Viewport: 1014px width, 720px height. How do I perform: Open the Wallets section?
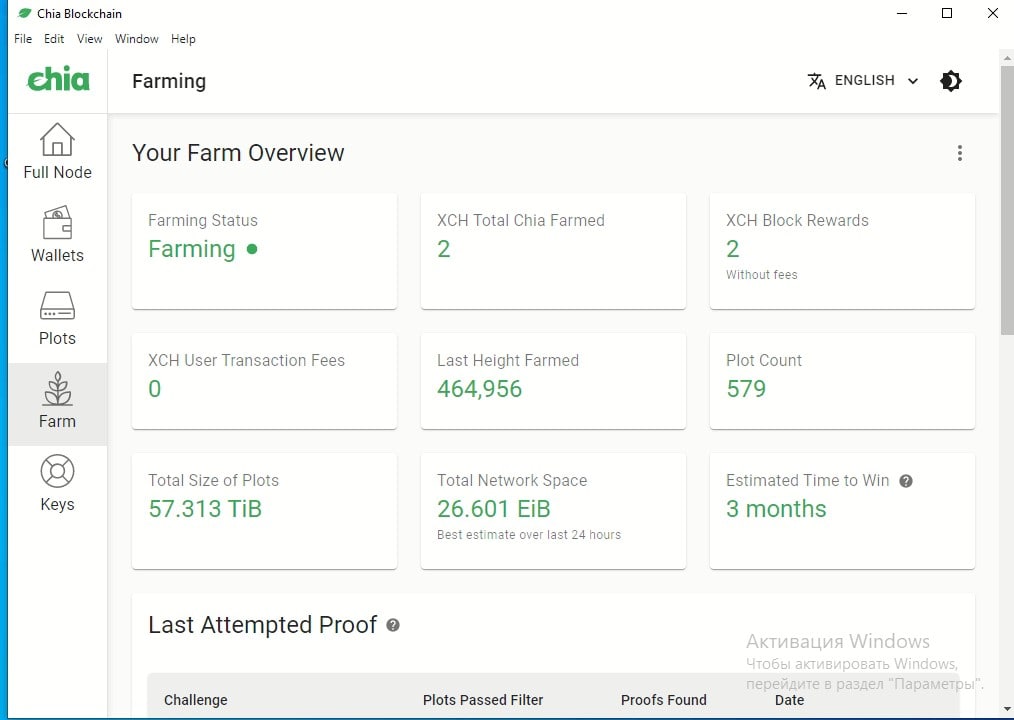57,235
